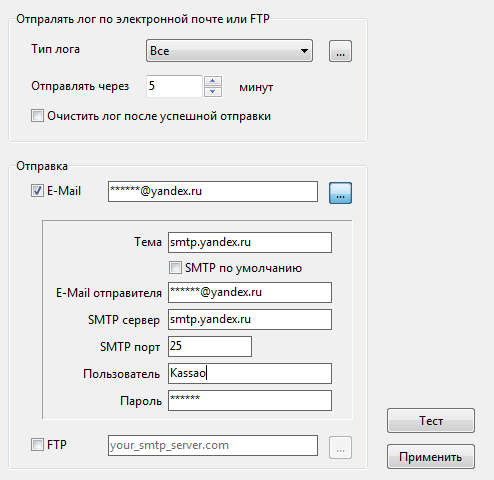Increase minutes with the up spinner arrow
The width and height of the screenshot is (494, 480).
coord(213,81)
